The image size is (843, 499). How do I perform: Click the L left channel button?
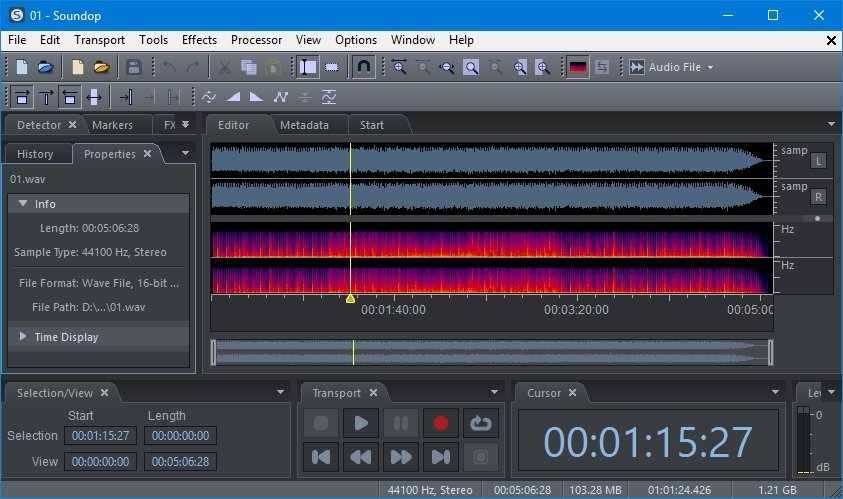[x=818, y=161]
